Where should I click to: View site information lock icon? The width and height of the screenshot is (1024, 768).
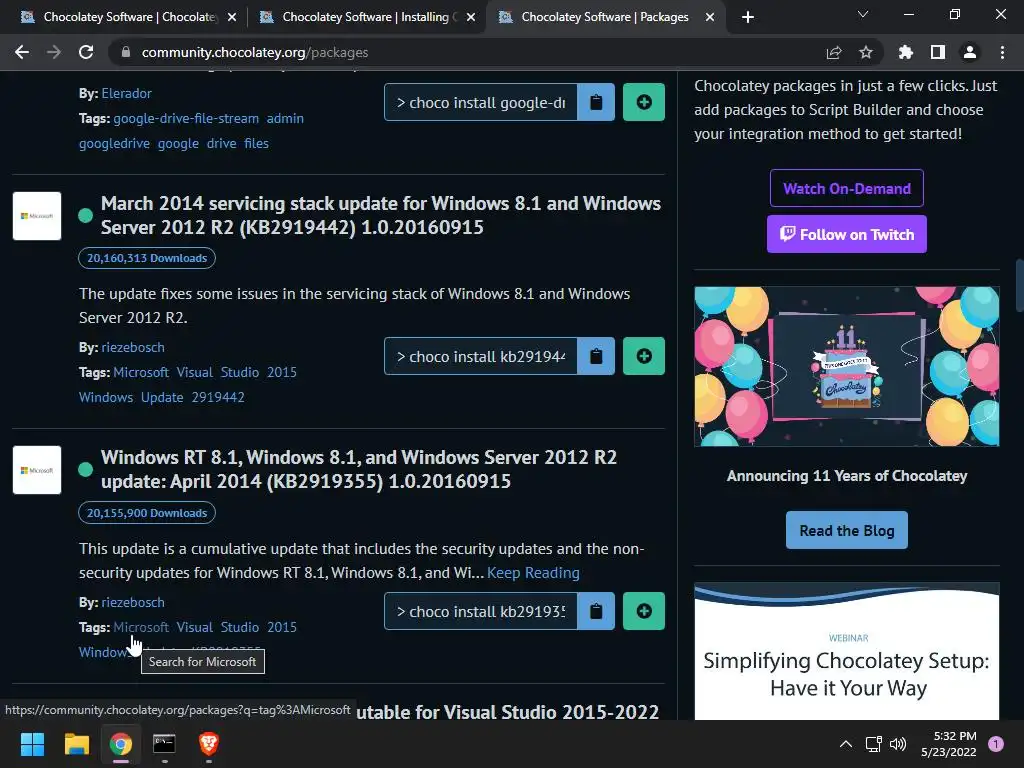point(126,52)
